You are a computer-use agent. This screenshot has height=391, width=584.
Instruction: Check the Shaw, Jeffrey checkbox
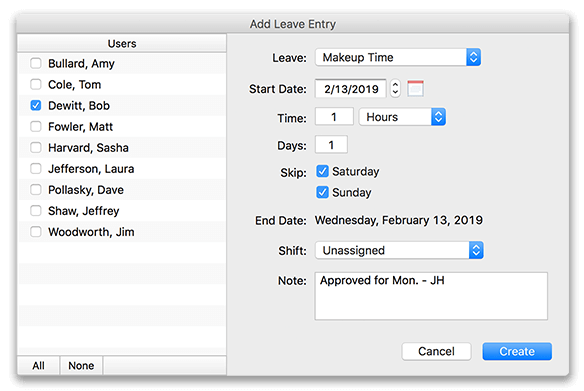coord(36,211)
